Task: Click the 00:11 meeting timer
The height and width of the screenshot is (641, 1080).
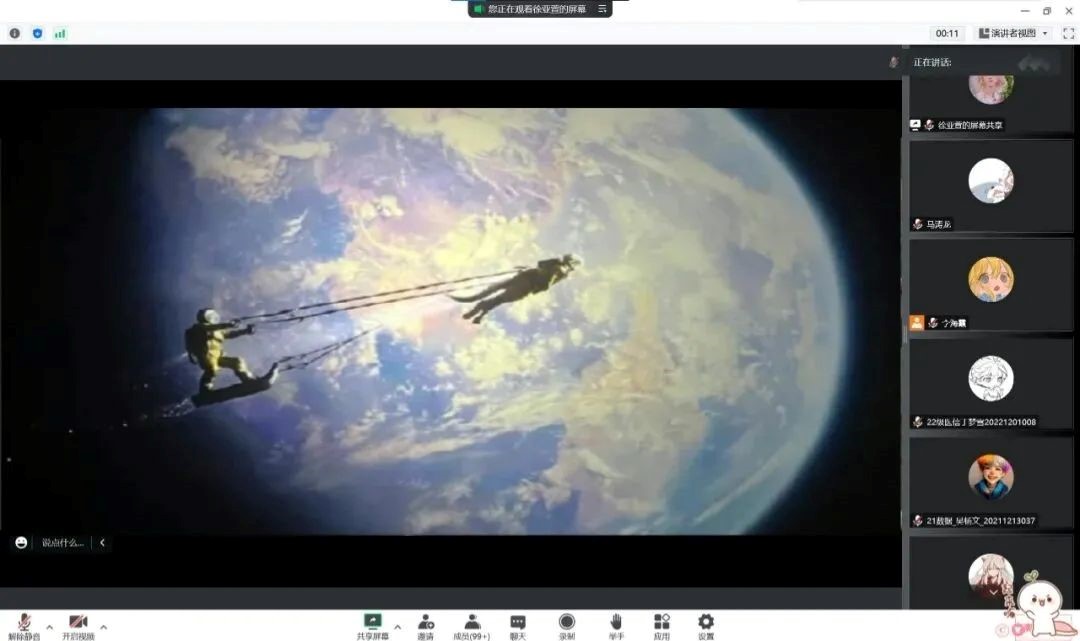Action: (x=947, y=33)
